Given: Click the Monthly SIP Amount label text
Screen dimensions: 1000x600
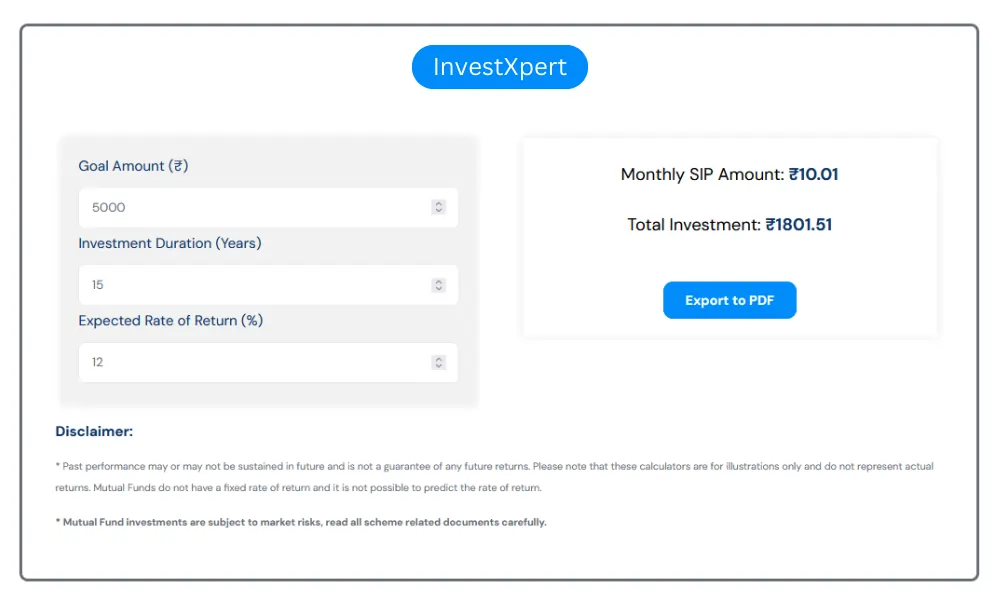Looking at the screenshot, I should 702,174.
